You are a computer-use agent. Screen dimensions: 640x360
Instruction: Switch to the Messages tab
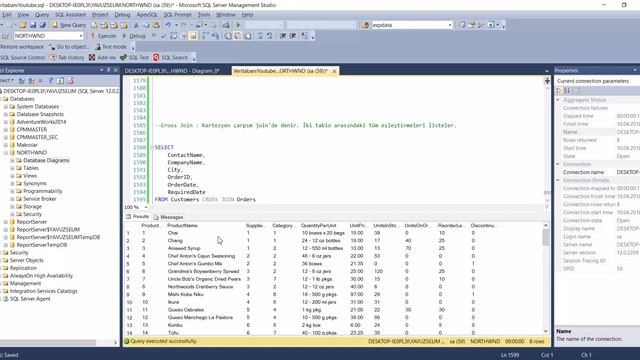[x=168, y=217]
